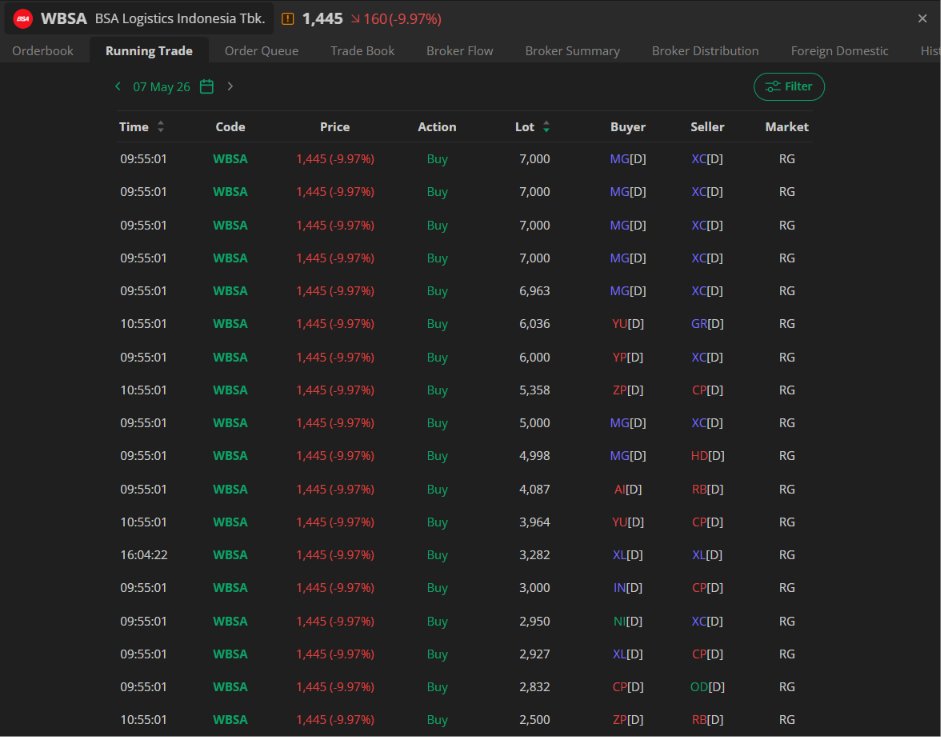Click seller OD[D] in 2,832 lot row
Screen dimensions: 941x737
point(708,687)
